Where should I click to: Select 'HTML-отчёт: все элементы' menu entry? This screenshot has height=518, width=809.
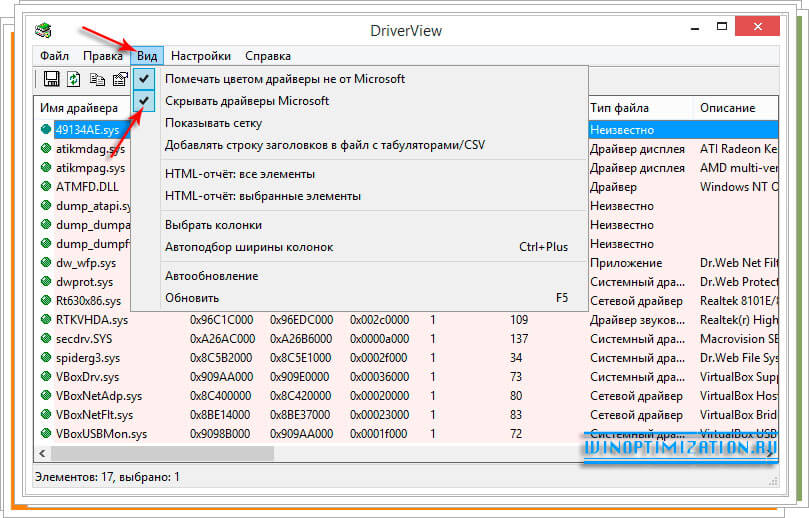point(240,174)
